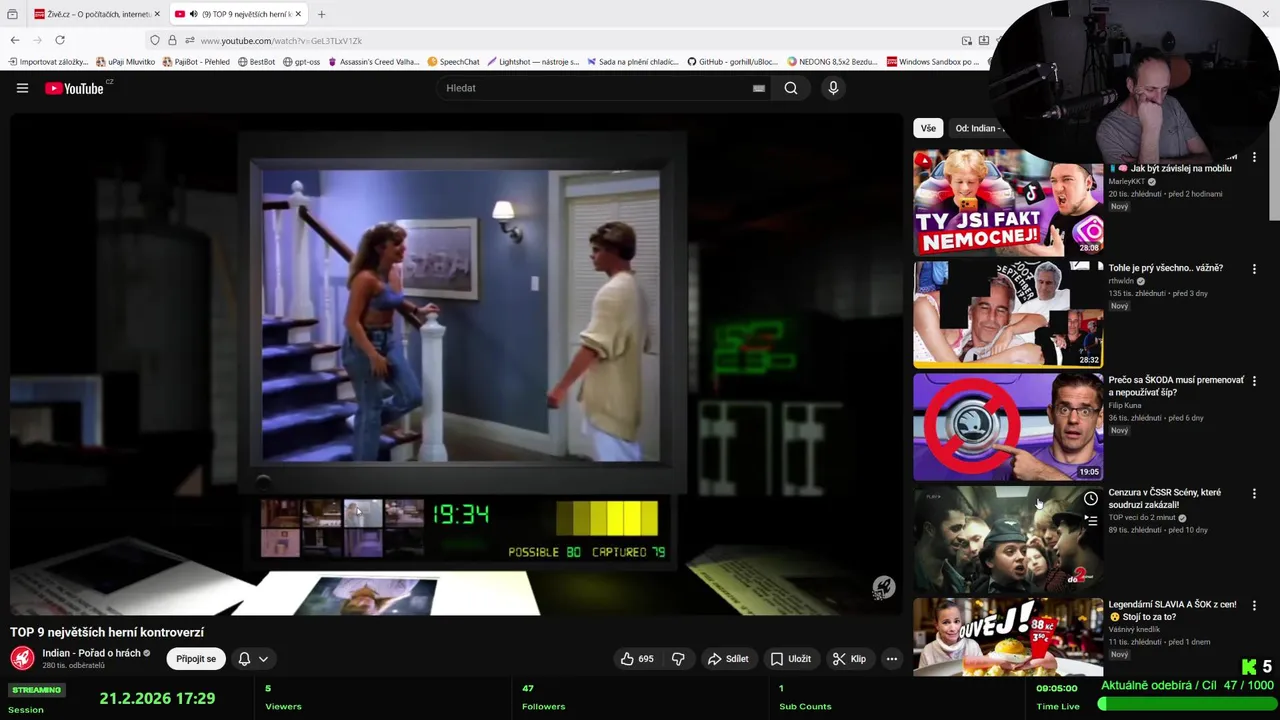Open the on-screen keyboard in search box

pyautogui.click(x=759, y=88)
